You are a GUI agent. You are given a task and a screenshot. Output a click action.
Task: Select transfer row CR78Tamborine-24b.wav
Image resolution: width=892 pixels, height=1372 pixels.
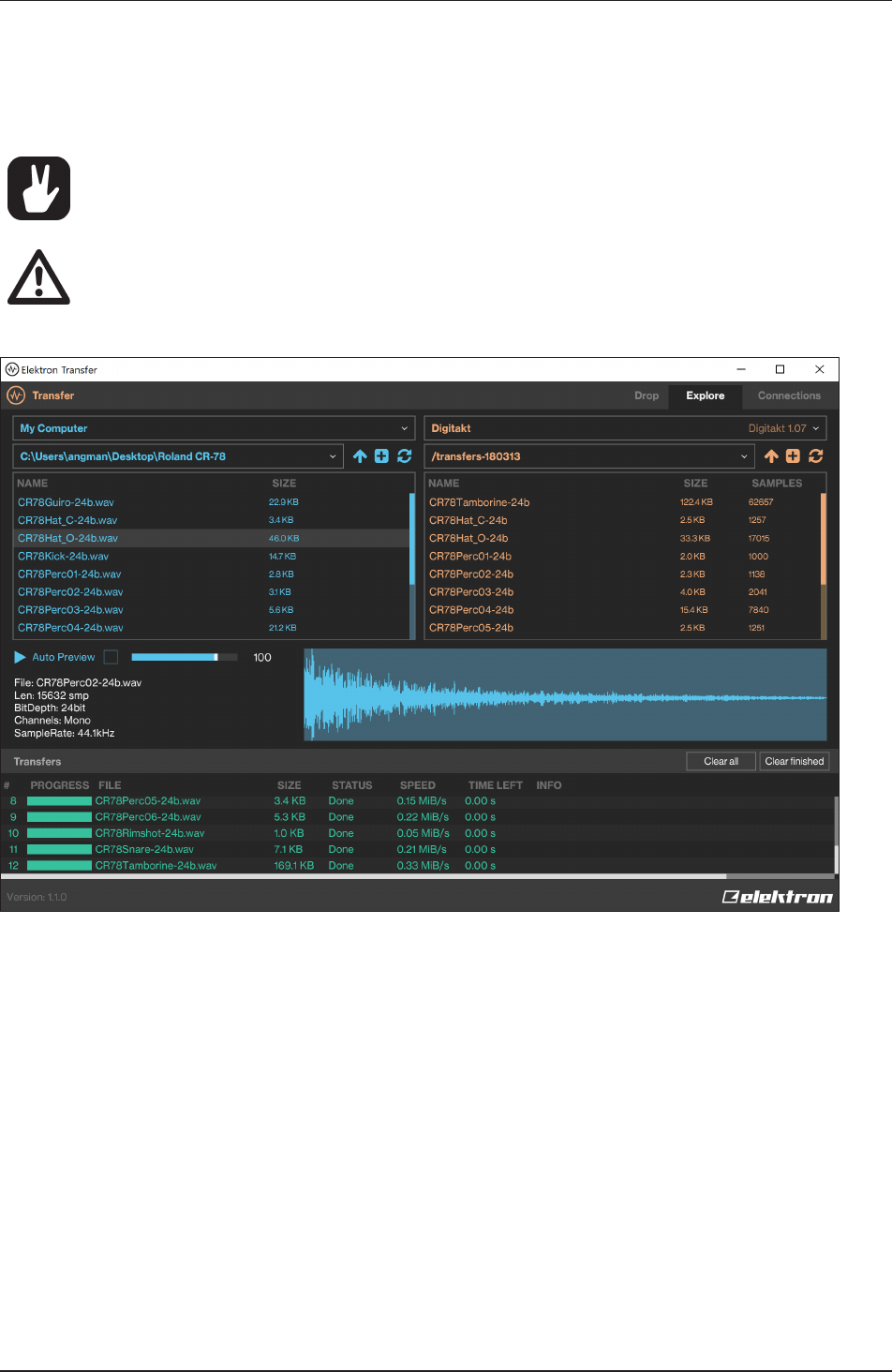417,865
